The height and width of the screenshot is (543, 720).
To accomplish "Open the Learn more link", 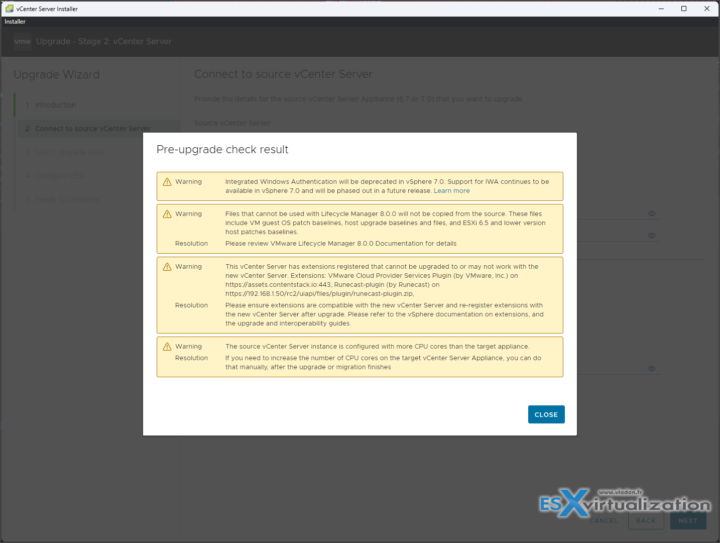I will [451, 190].
